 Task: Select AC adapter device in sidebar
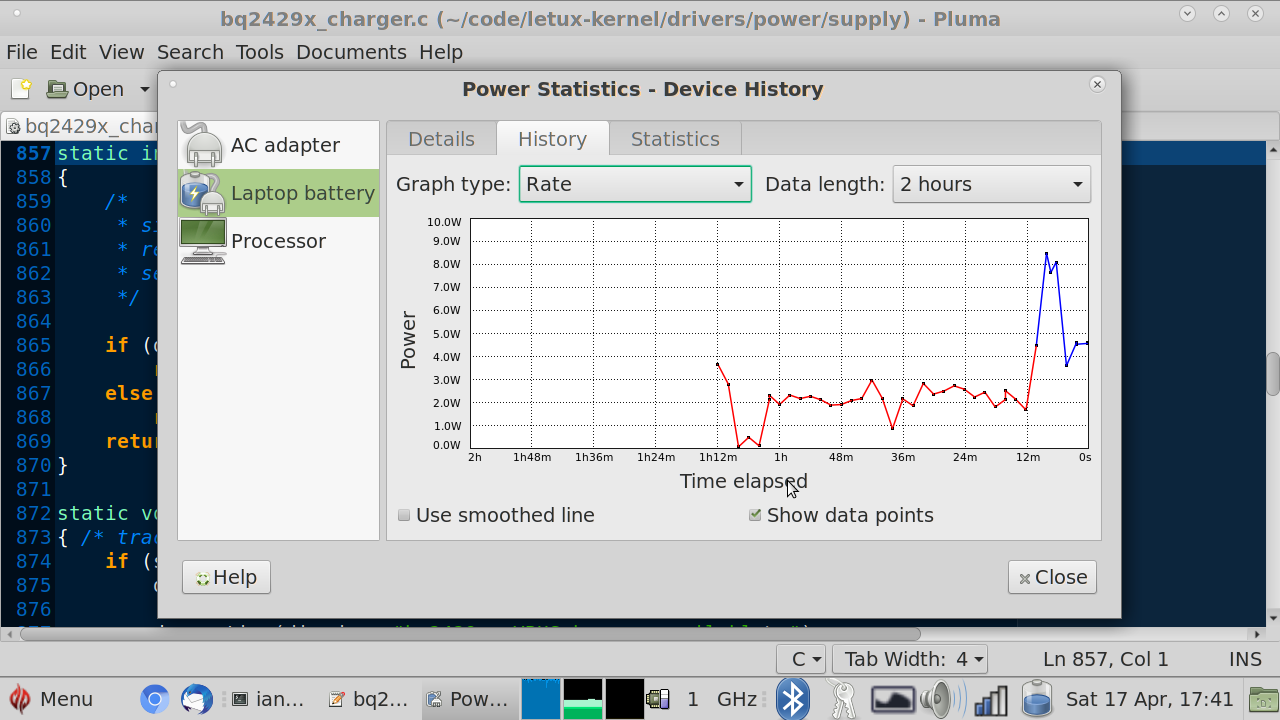click(x=278, y=145)
